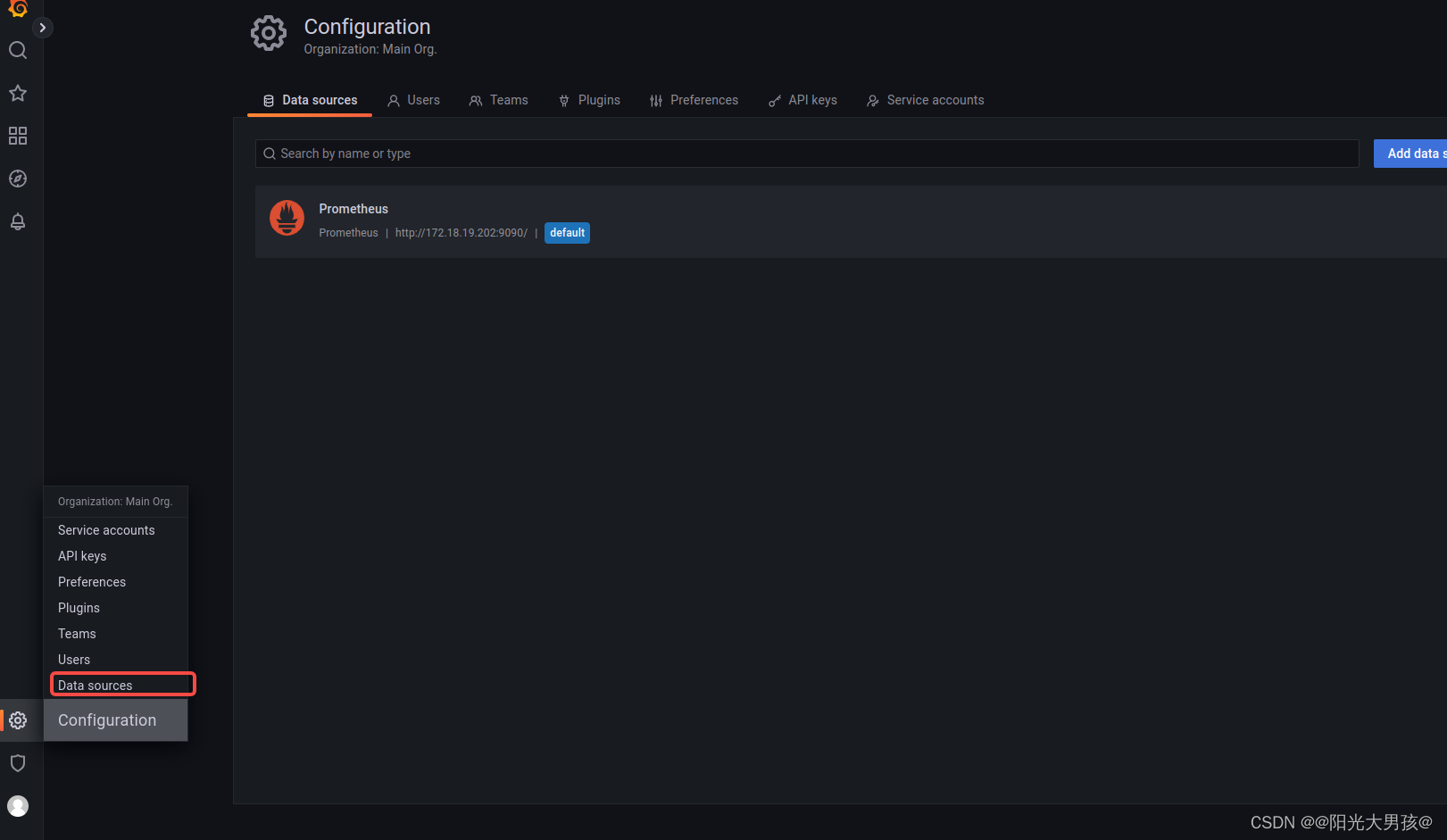The image size is (1447, 840).
Task: Open the Starred dashboards icon
Action: (18, 93)
